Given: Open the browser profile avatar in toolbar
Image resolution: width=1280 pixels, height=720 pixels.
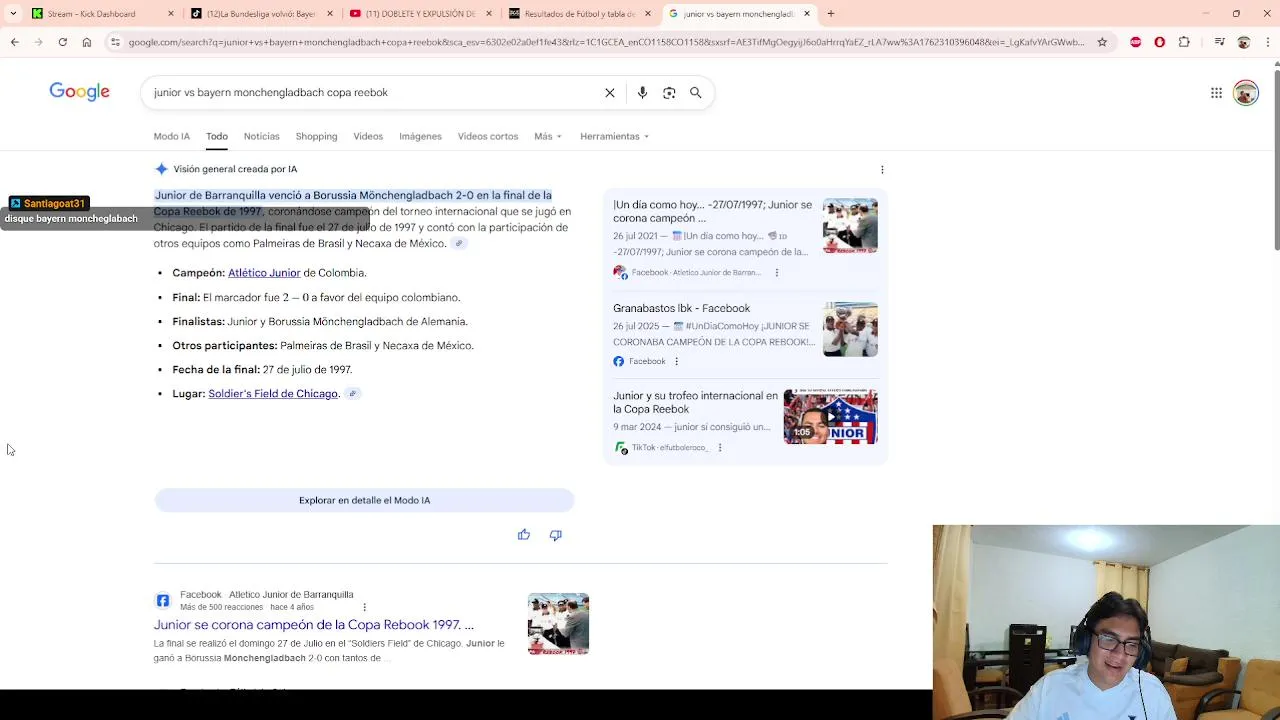Looking at the screenshot, I should pyautogui.click(x=1243, y=42).
